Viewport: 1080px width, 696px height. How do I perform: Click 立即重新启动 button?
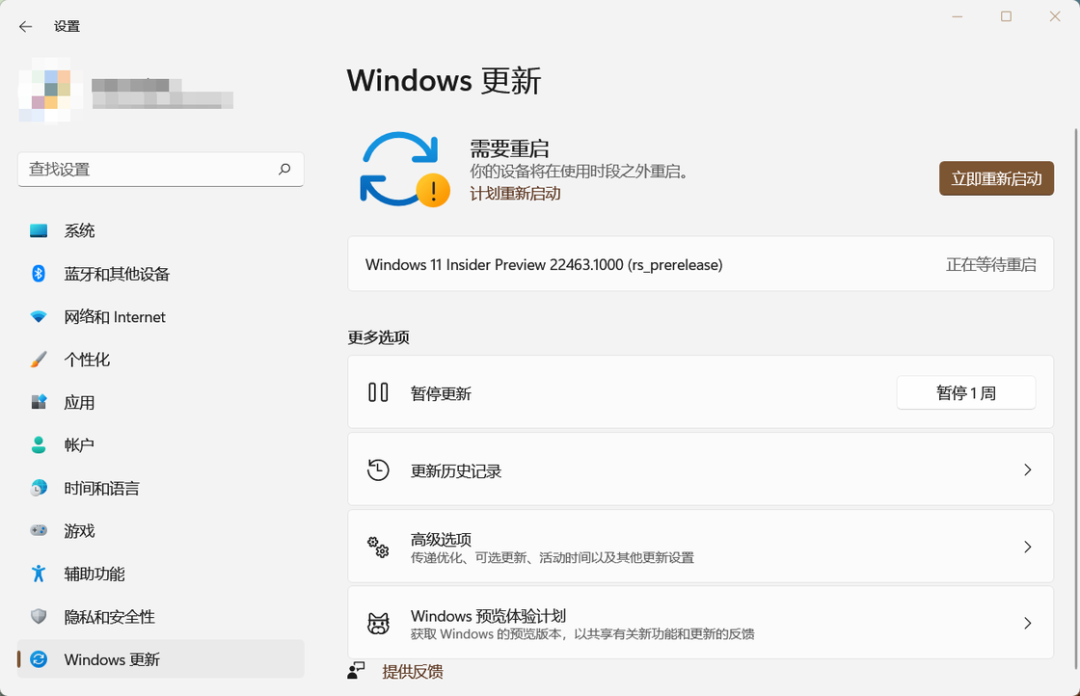(x=996, y=178)
